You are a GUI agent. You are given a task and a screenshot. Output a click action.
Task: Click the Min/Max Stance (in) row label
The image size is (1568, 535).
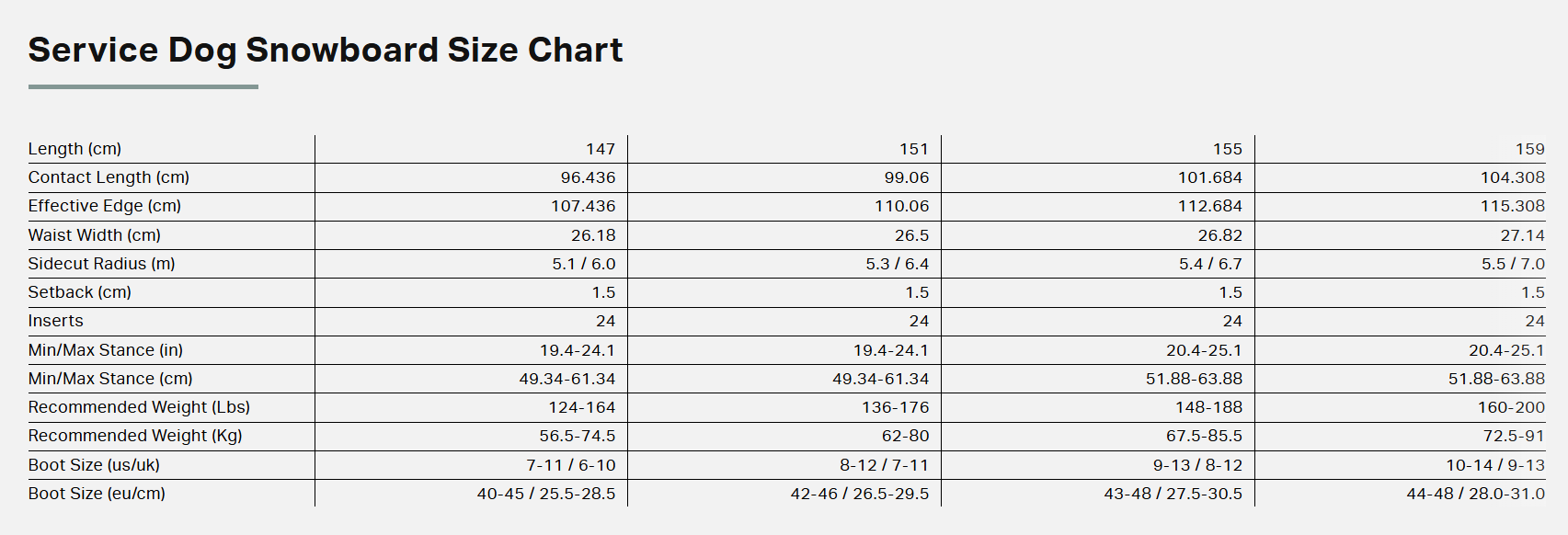click(106, 350)
